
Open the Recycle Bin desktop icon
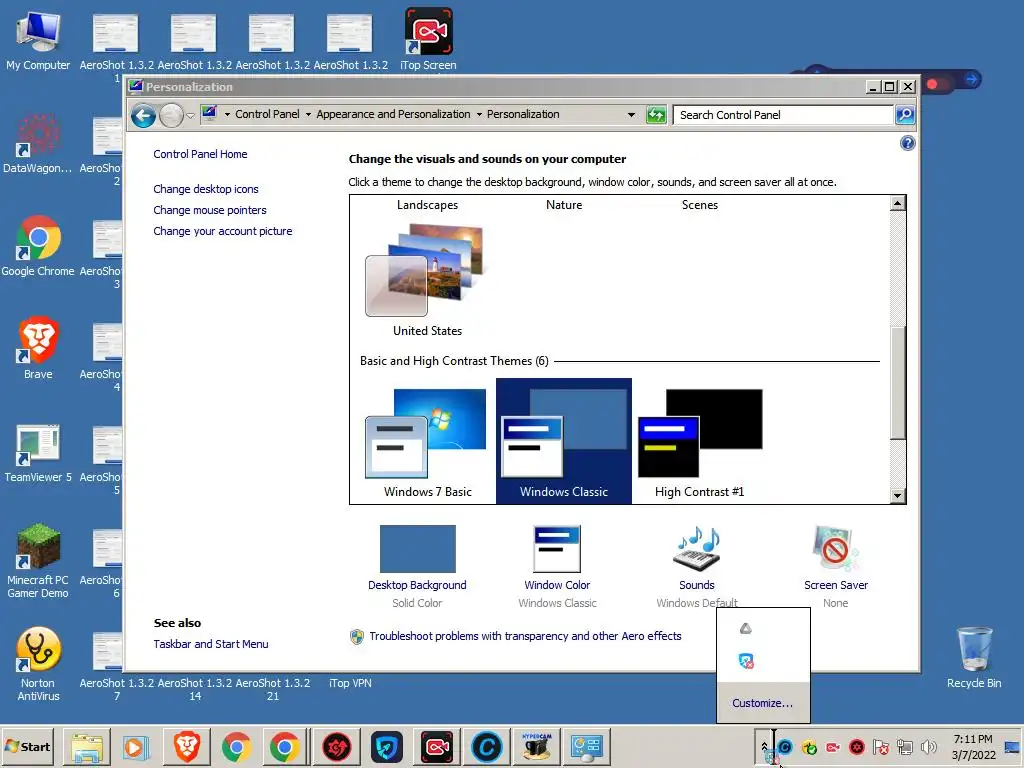[x=974, y=657]
